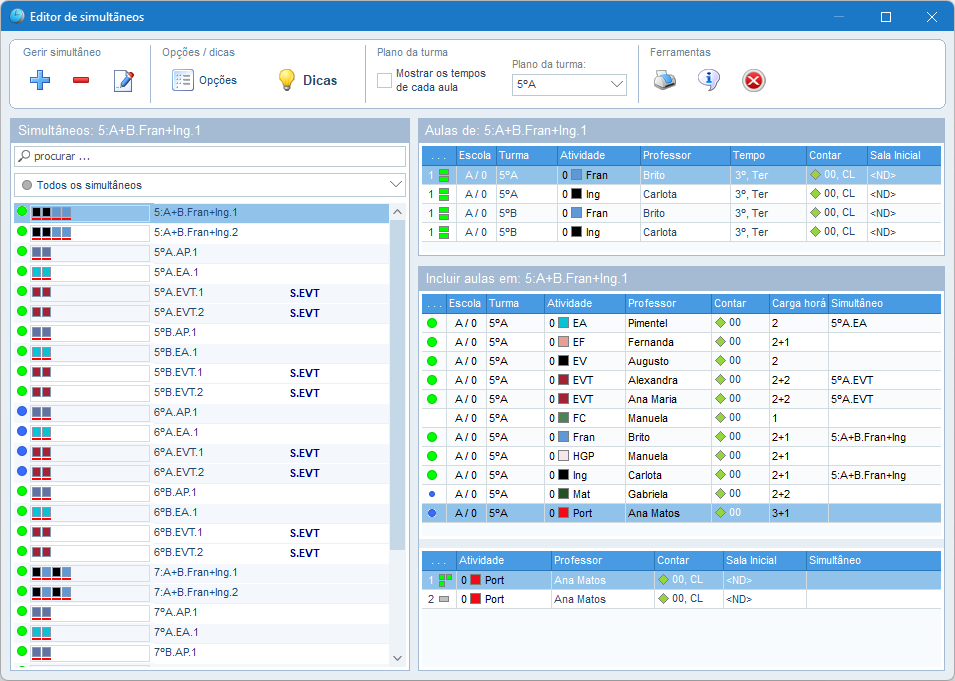
Task: Open the Opções list icon
Action: coord(183,80)
